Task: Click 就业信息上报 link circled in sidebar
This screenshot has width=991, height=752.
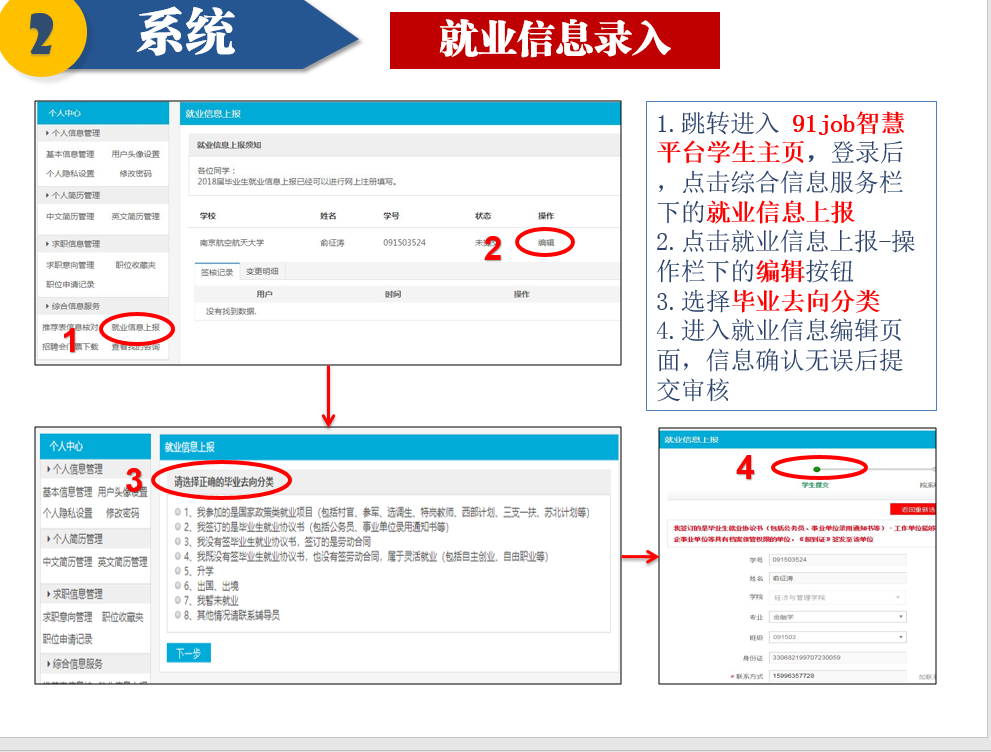Action: click(x=135, y=327)
